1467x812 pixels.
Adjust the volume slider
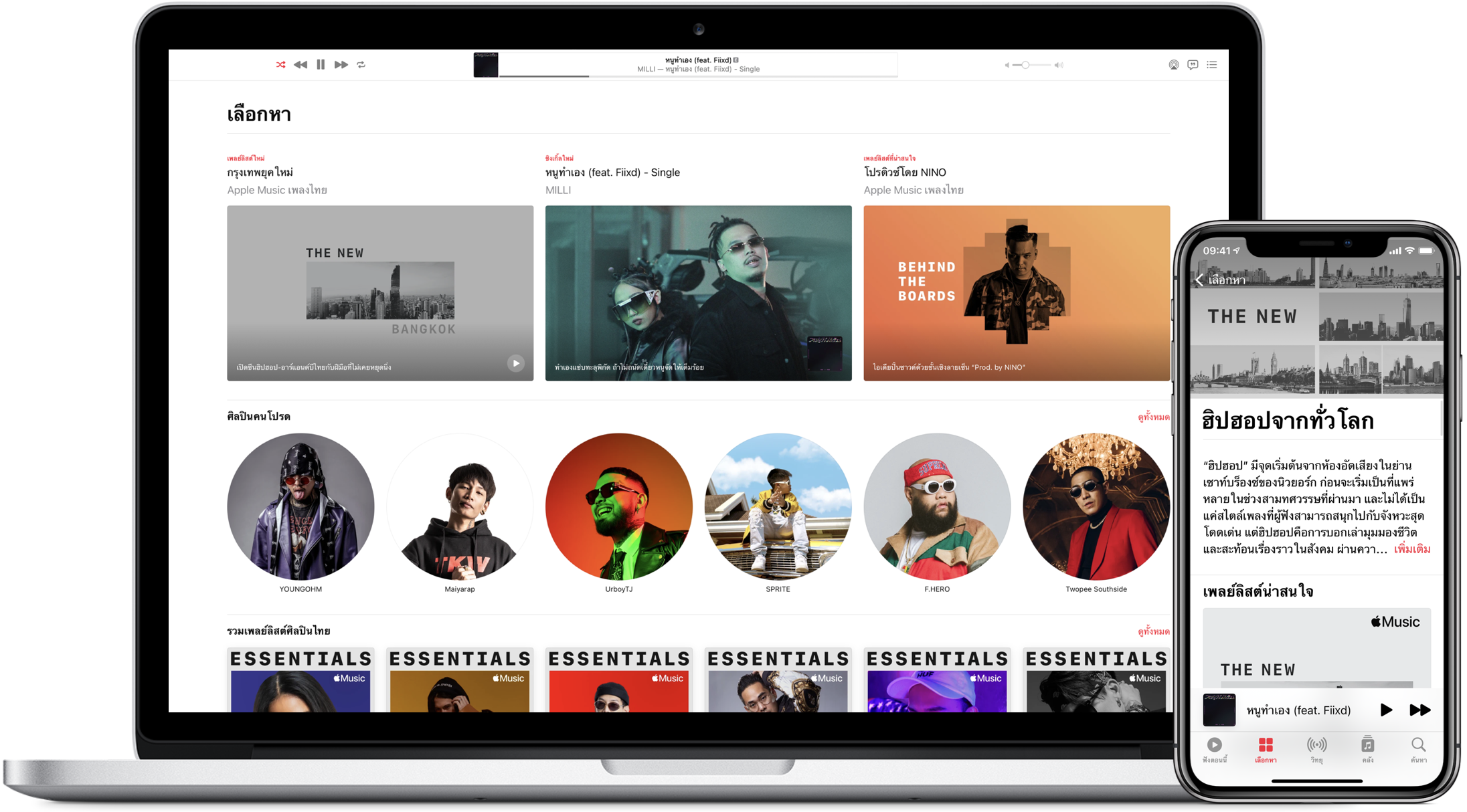click(1025, 65)
